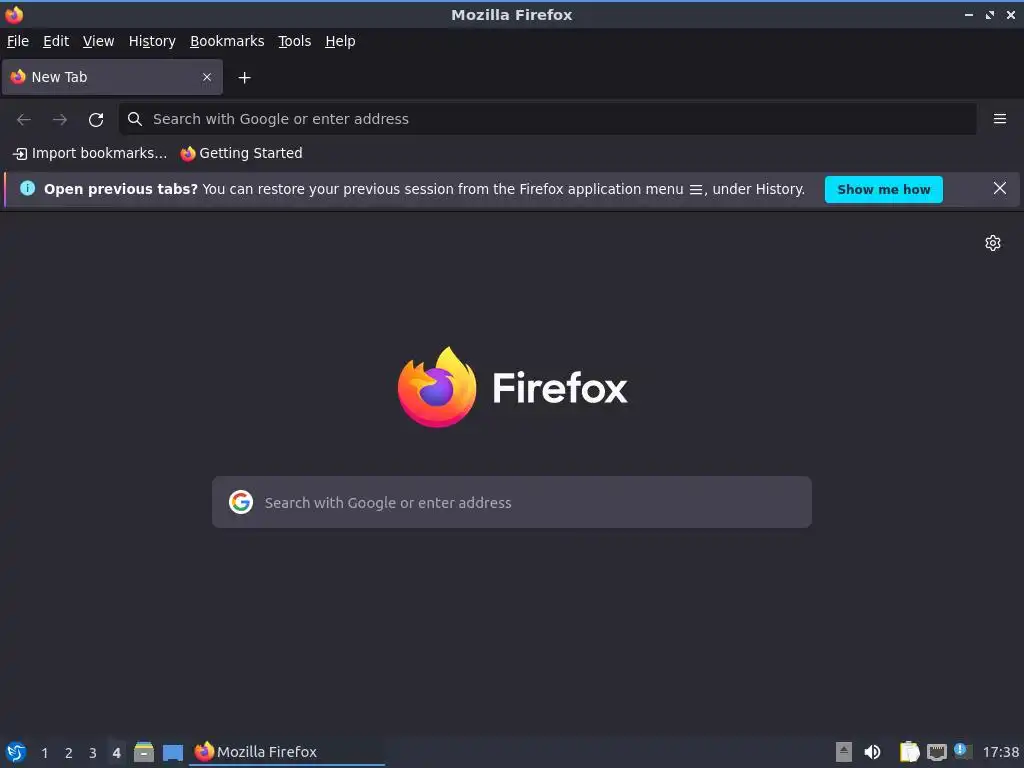This screenshot has width=1024, height=768.
Task: Open the volume control tray icon
Action: click(872, 752)
